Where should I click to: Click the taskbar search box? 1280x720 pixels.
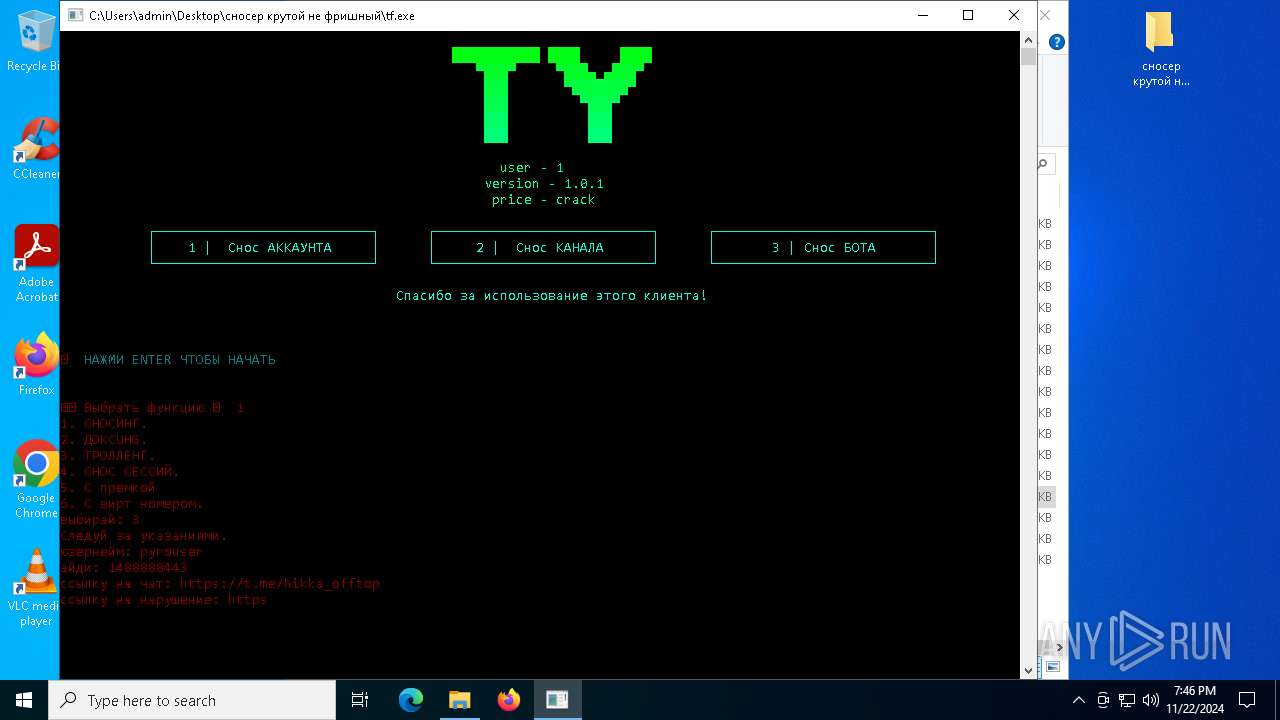point(192,700)
